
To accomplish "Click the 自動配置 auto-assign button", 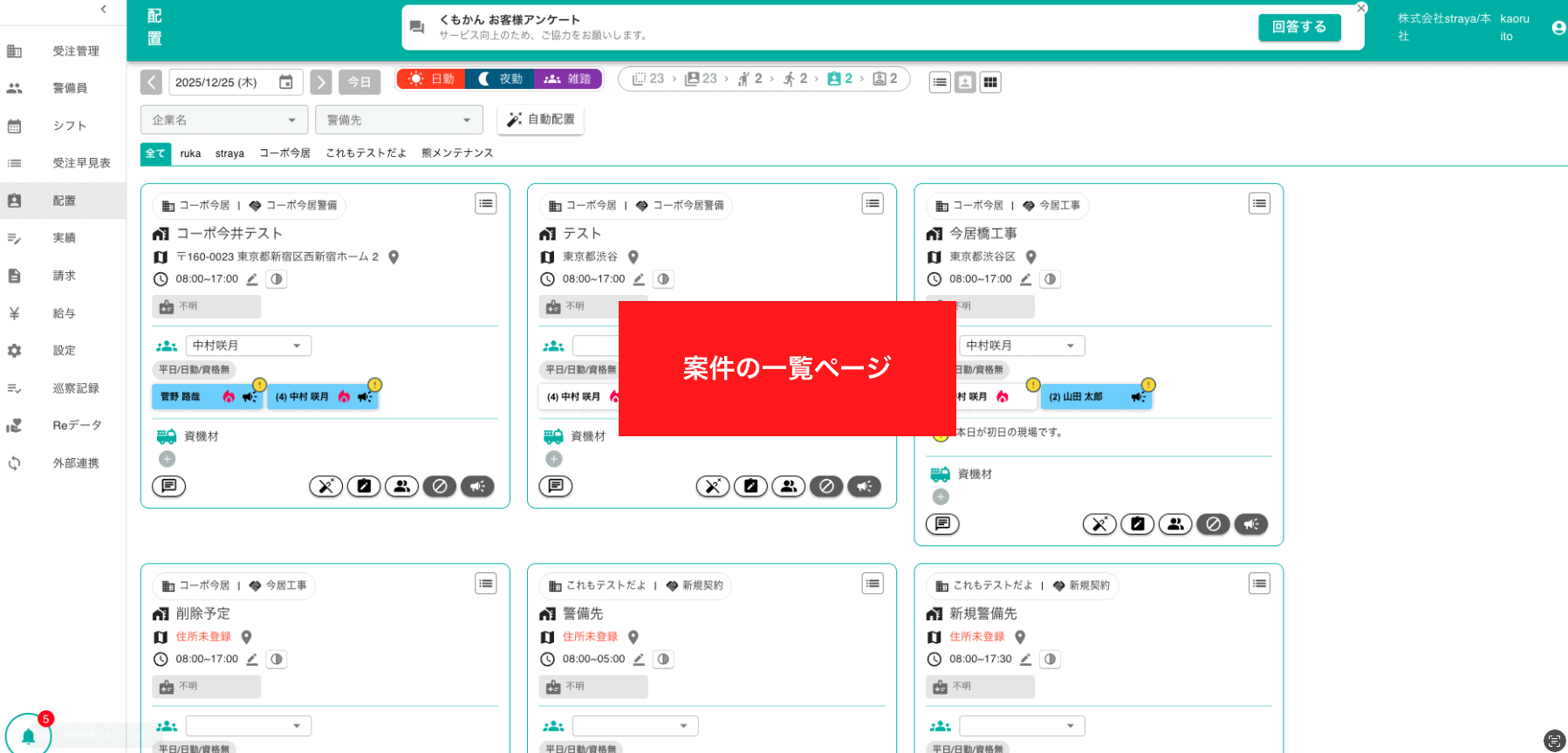I will (541, 120).
